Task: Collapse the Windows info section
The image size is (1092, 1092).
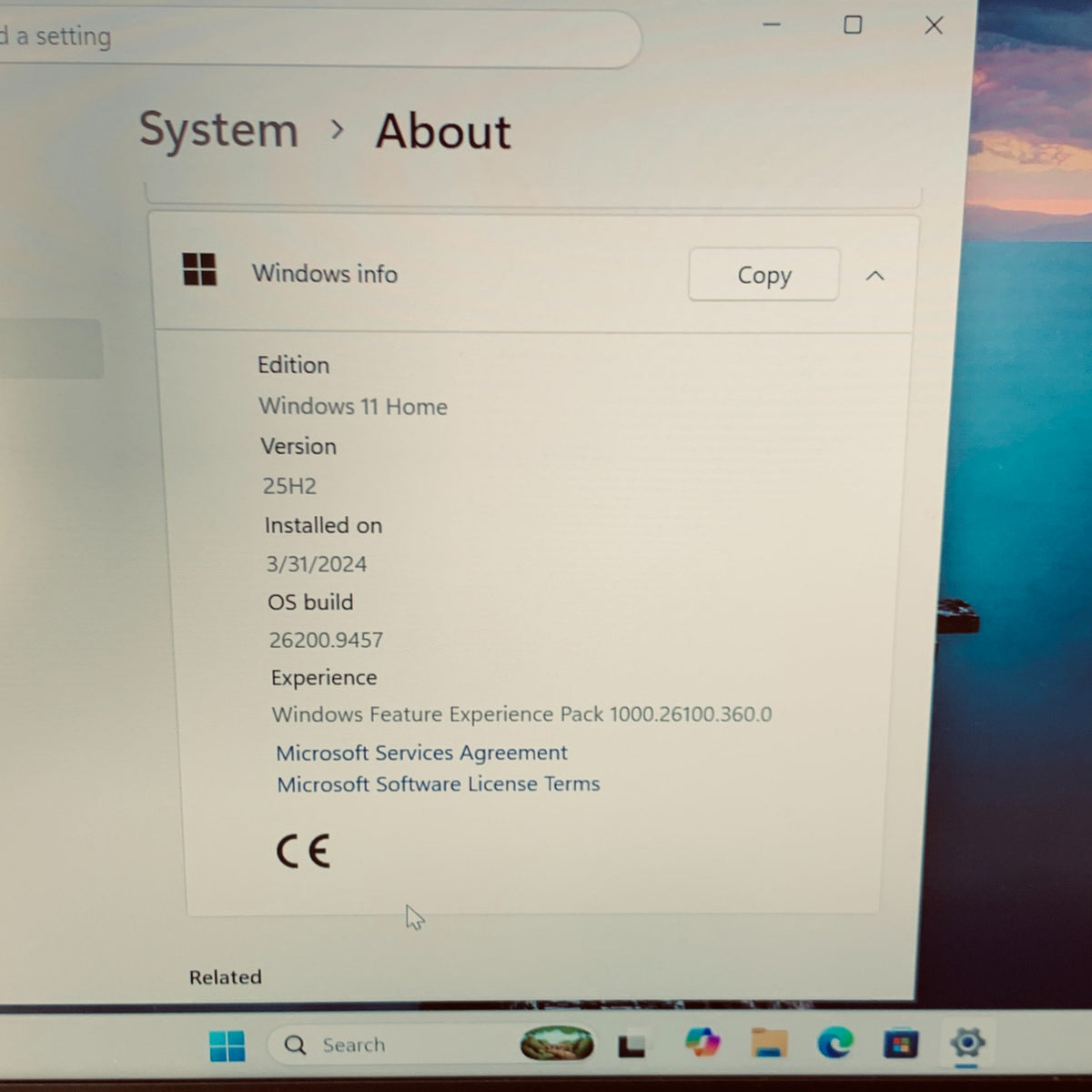Action: pos(875,275)
